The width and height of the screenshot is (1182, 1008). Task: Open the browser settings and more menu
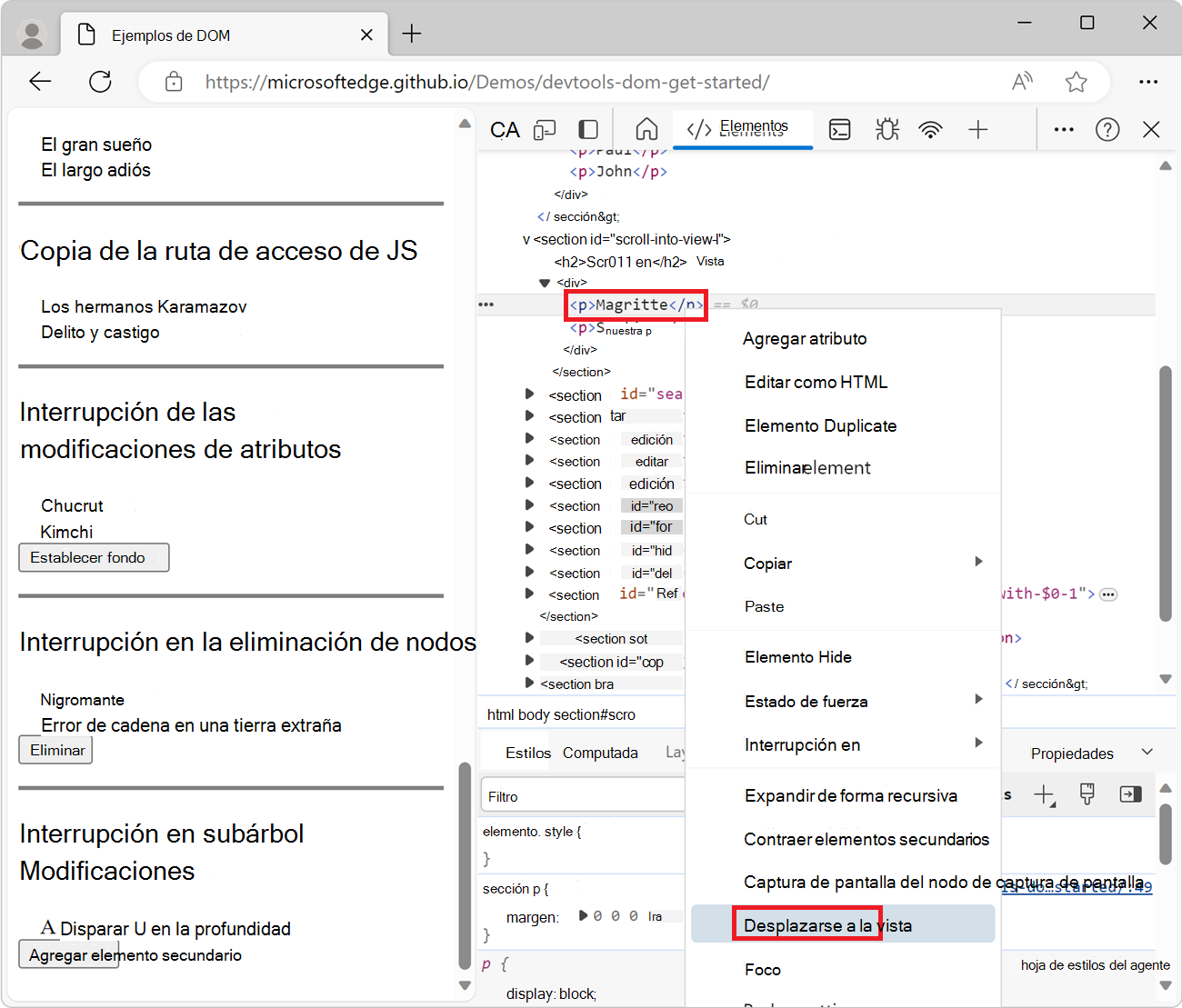pos(1148,82)
